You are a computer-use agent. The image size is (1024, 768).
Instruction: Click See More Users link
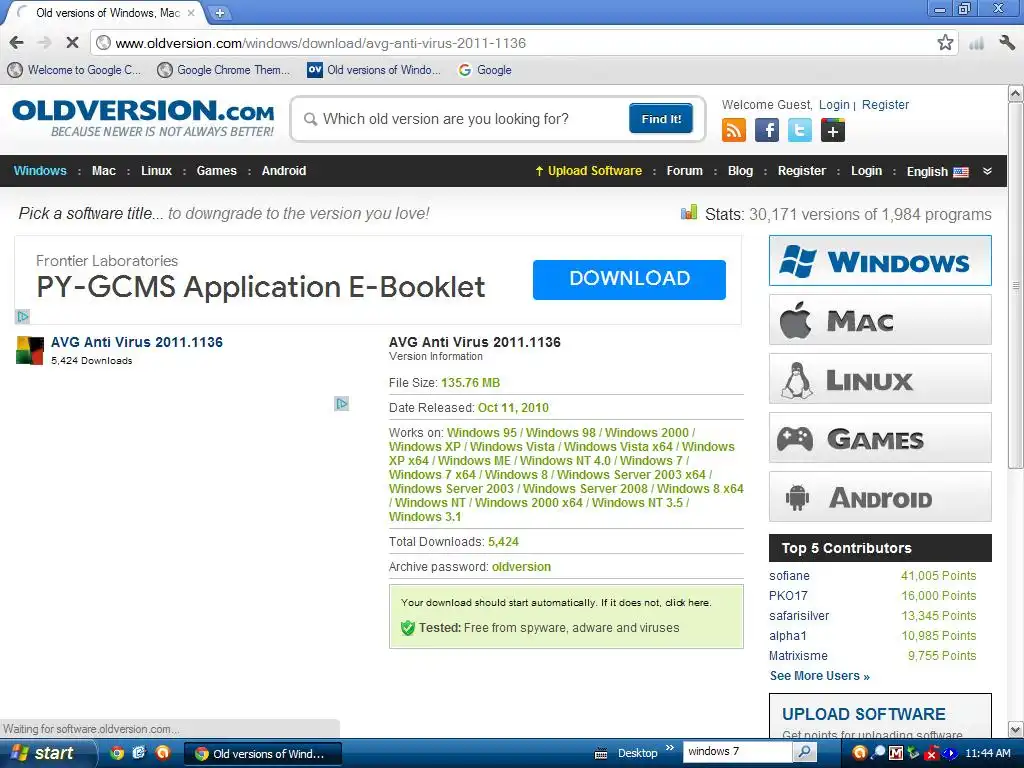click(x=820, y=676)
